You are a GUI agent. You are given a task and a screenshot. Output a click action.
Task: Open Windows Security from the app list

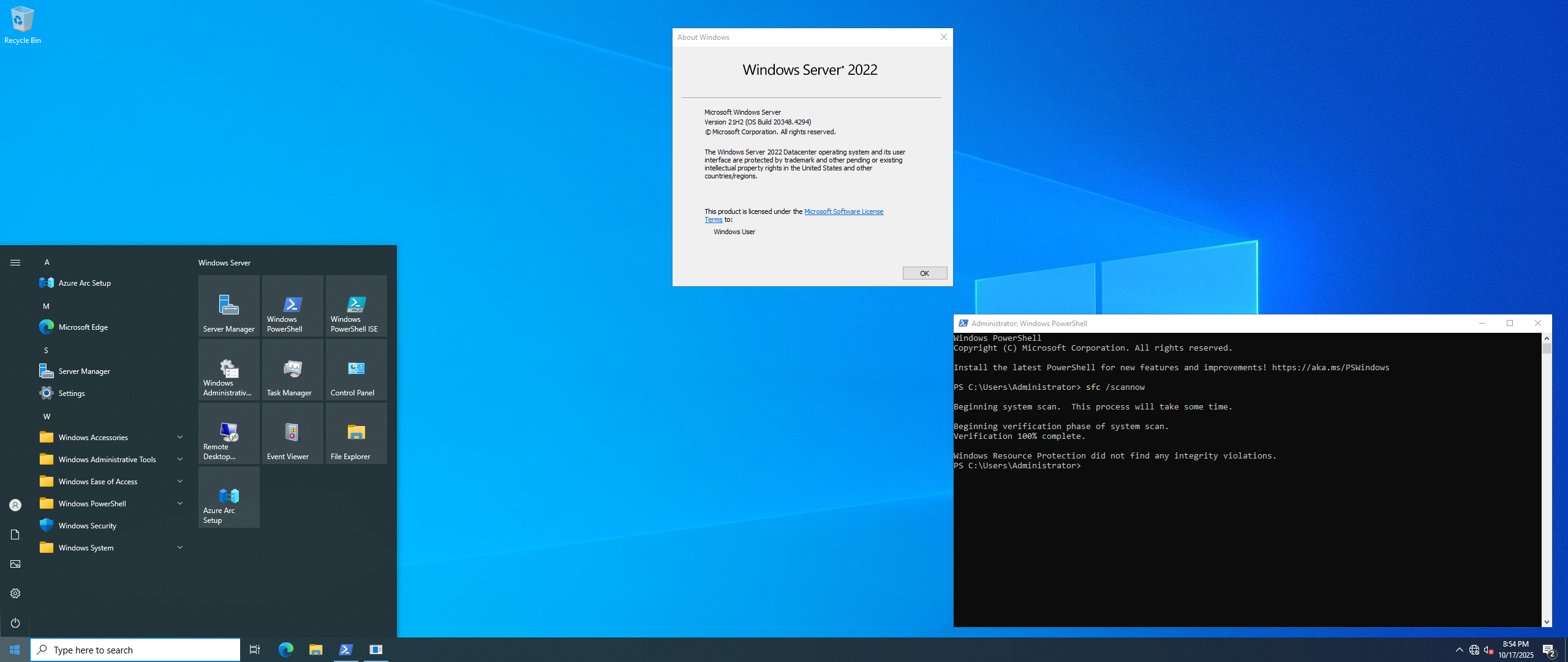point(87,525)
